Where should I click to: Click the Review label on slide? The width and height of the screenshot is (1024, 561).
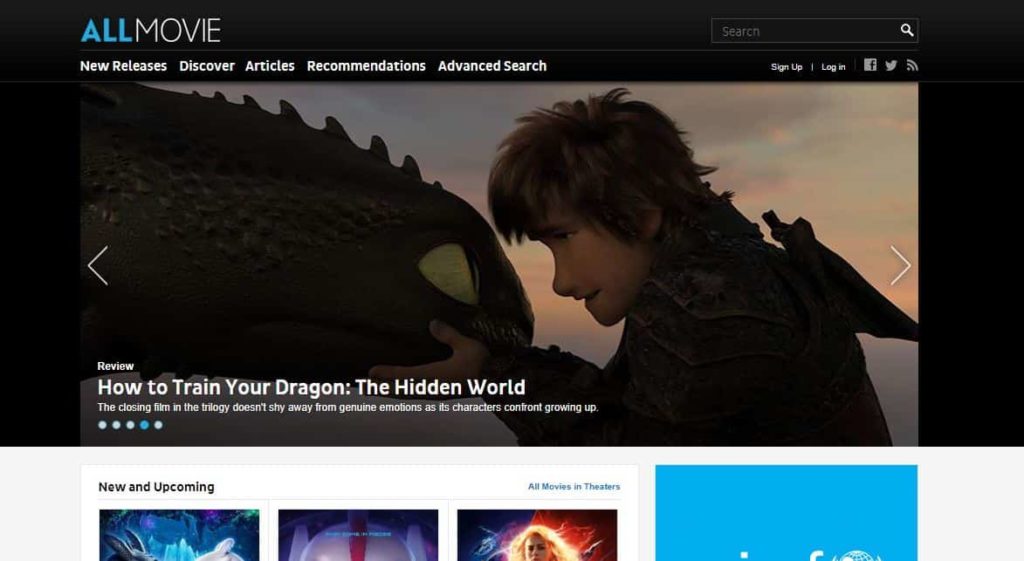pos(116,366)
